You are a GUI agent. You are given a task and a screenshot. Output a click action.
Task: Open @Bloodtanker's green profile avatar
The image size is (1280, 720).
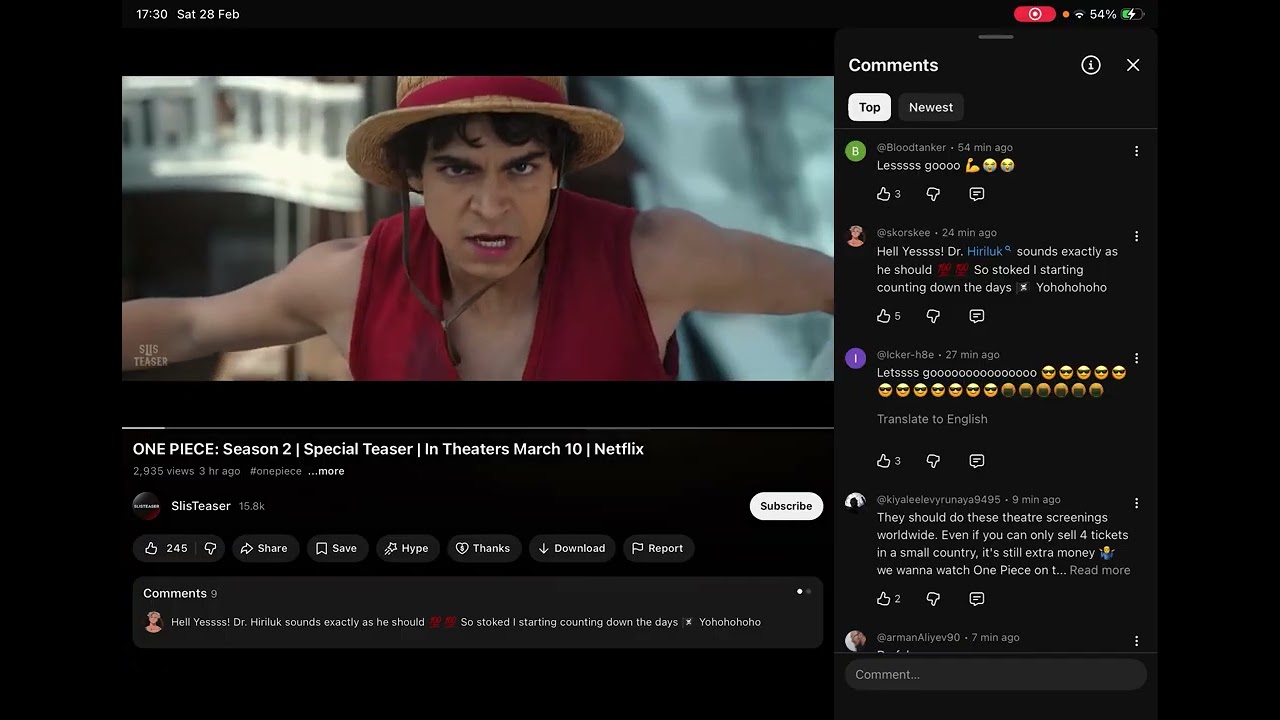[855, 151]
